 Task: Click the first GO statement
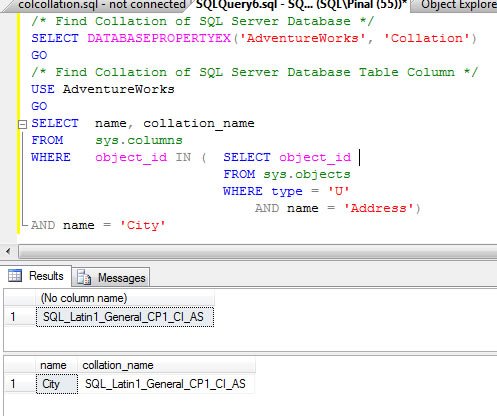pyautogui.click(x=39, y=55)
